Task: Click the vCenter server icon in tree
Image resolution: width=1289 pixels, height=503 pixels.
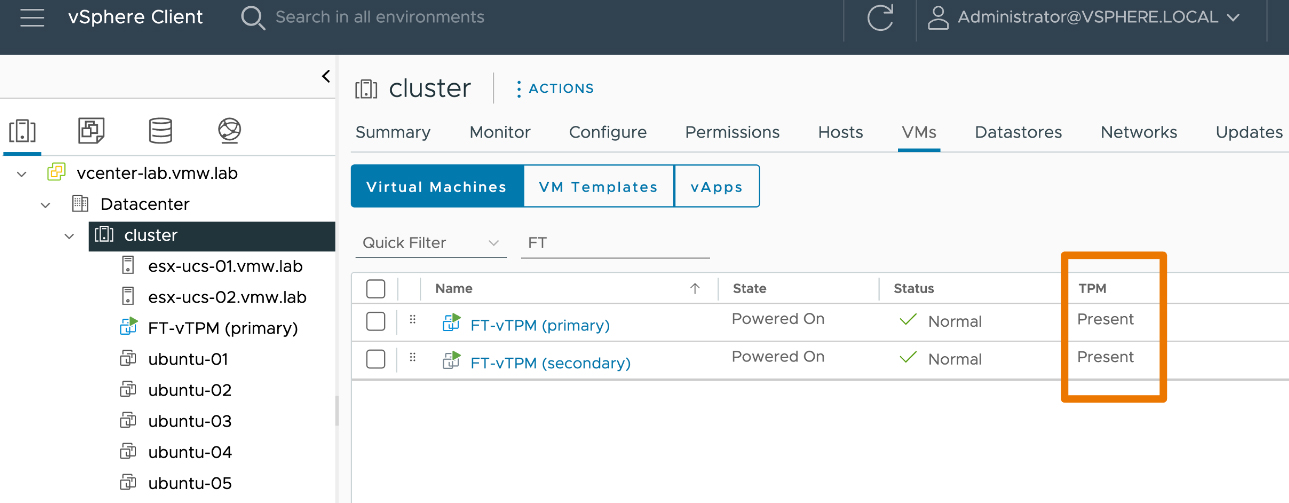Action: 57,173
